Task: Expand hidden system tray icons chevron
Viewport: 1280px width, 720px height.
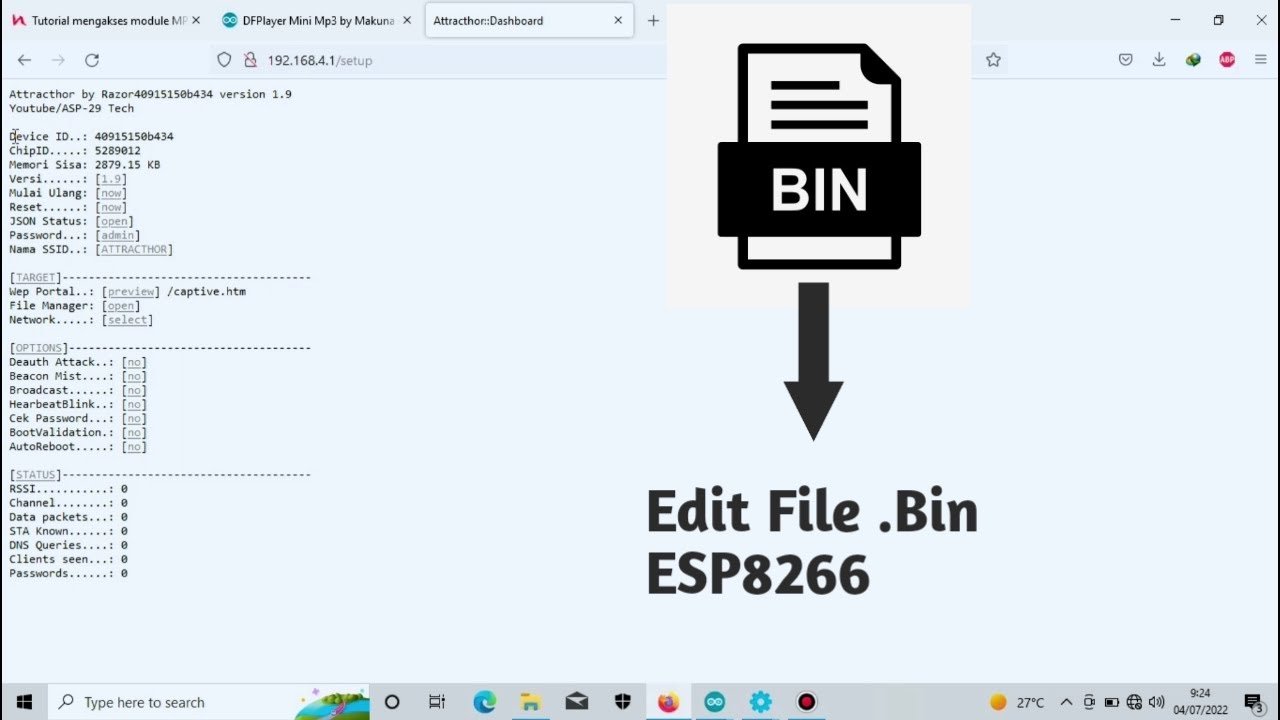Action: click(1066, 702)
